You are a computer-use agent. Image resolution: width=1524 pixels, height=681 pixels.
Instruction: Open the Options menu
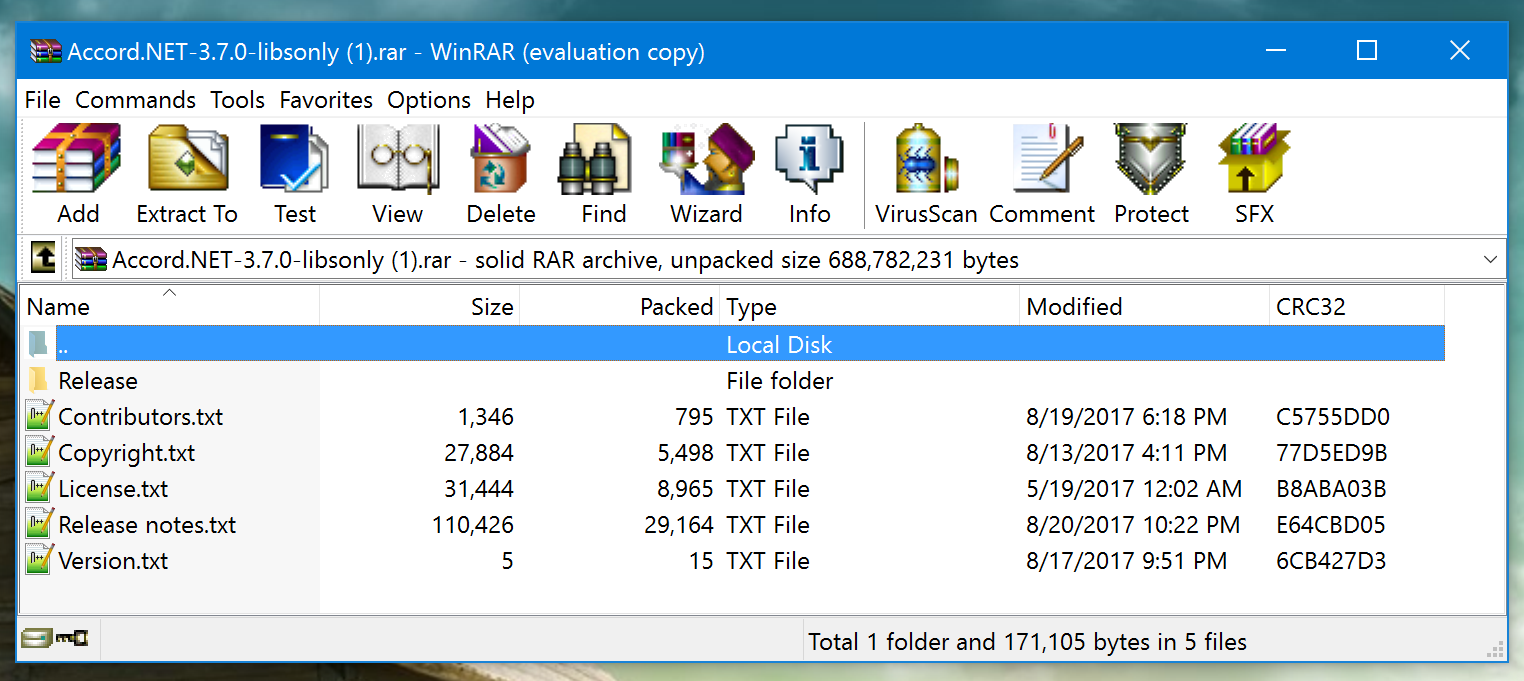429,100
